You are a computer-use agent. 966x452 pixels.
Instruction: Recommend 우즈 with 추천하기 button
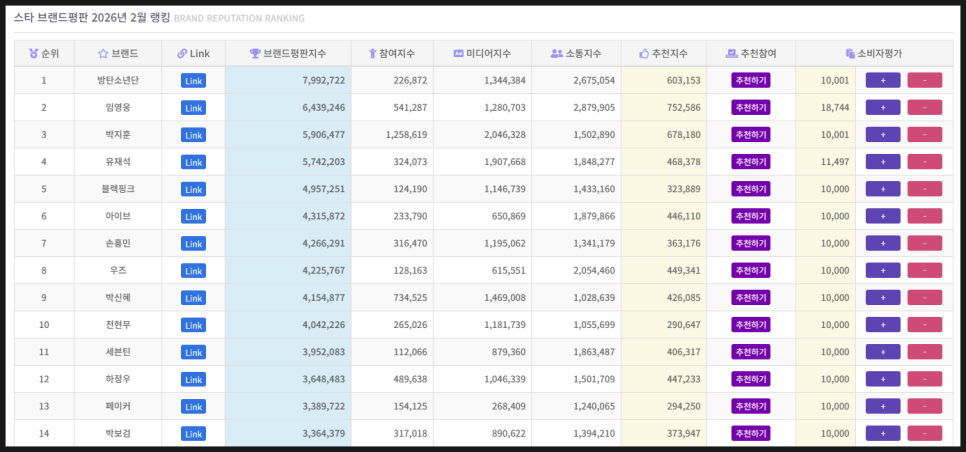coord(751,270)
